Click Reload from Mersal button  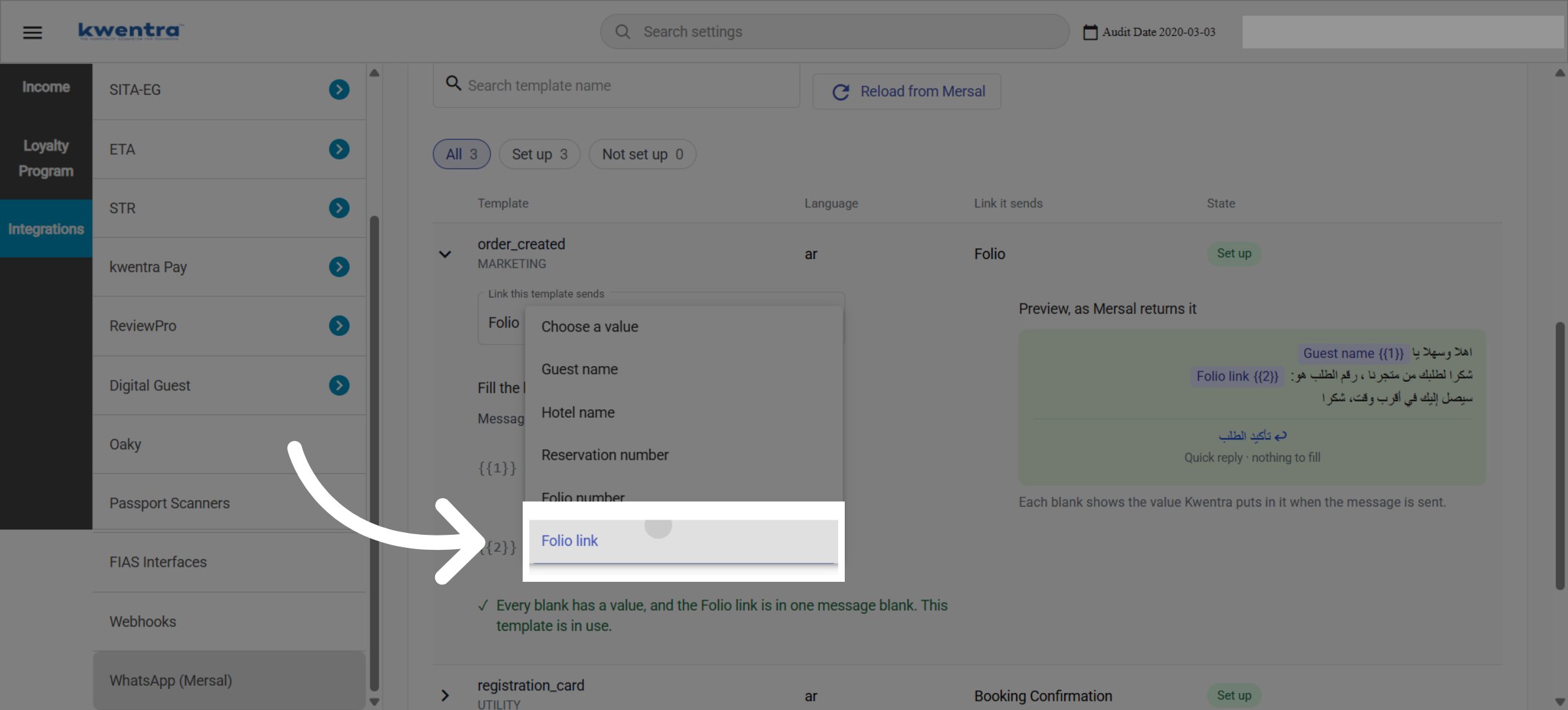906,92
